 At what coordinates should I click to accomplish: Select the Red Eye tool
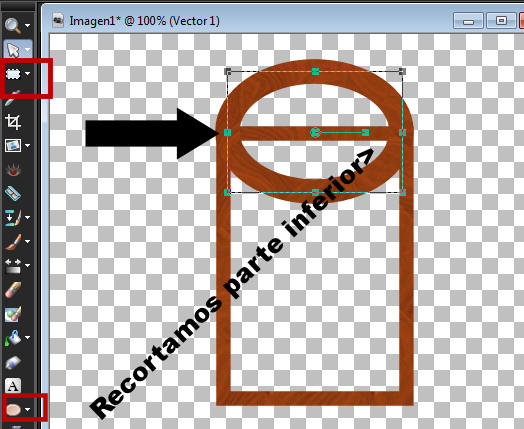click(13, 170)
